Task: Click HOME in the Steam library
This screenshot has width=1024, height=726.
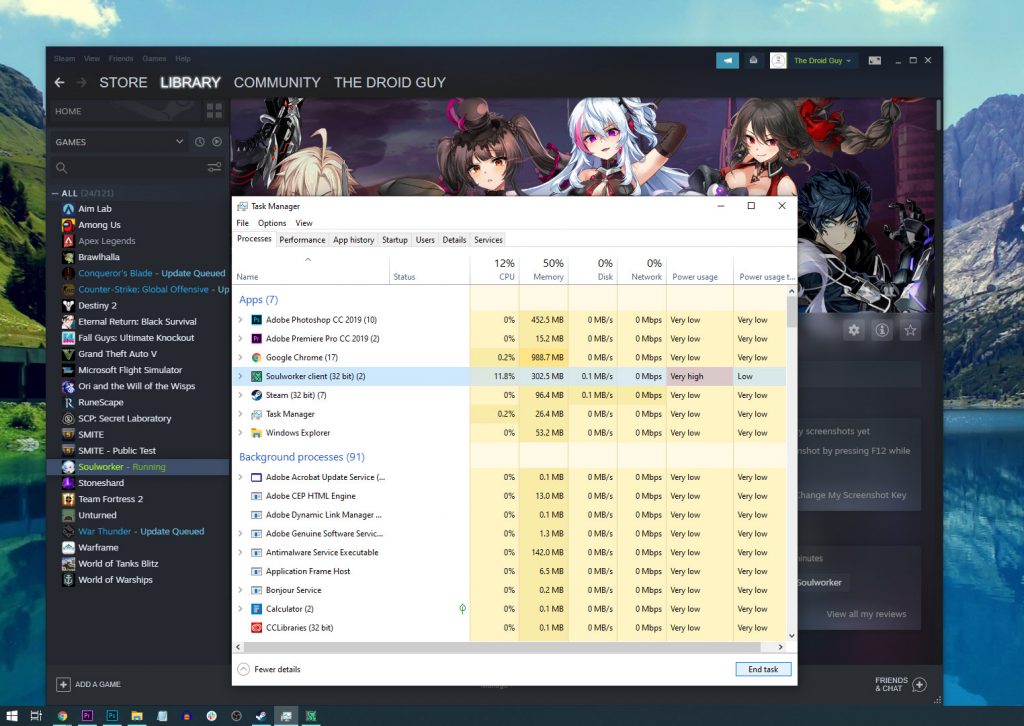Action: point(68,112)
